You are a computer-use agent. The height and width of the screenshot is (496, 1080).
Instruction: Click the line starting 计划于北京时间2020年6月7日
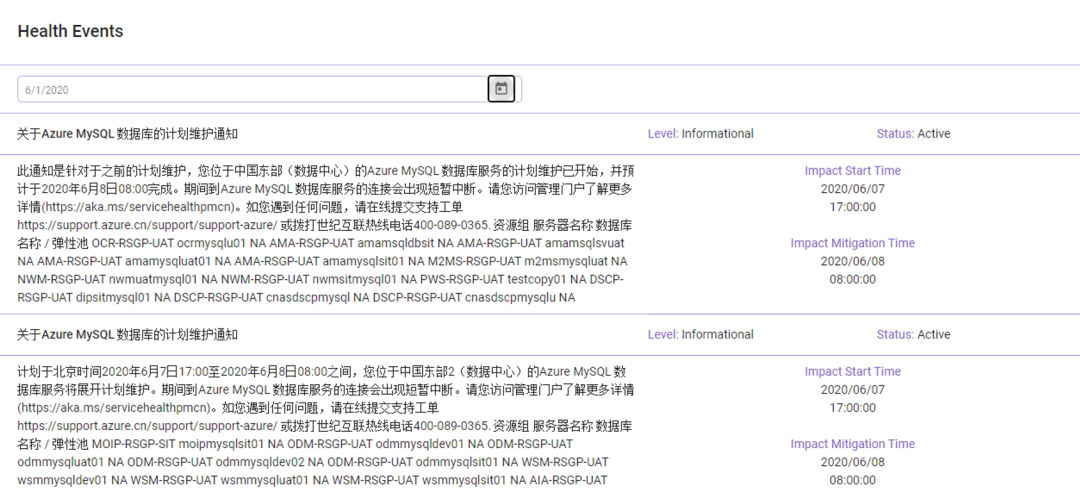(322, 371)
